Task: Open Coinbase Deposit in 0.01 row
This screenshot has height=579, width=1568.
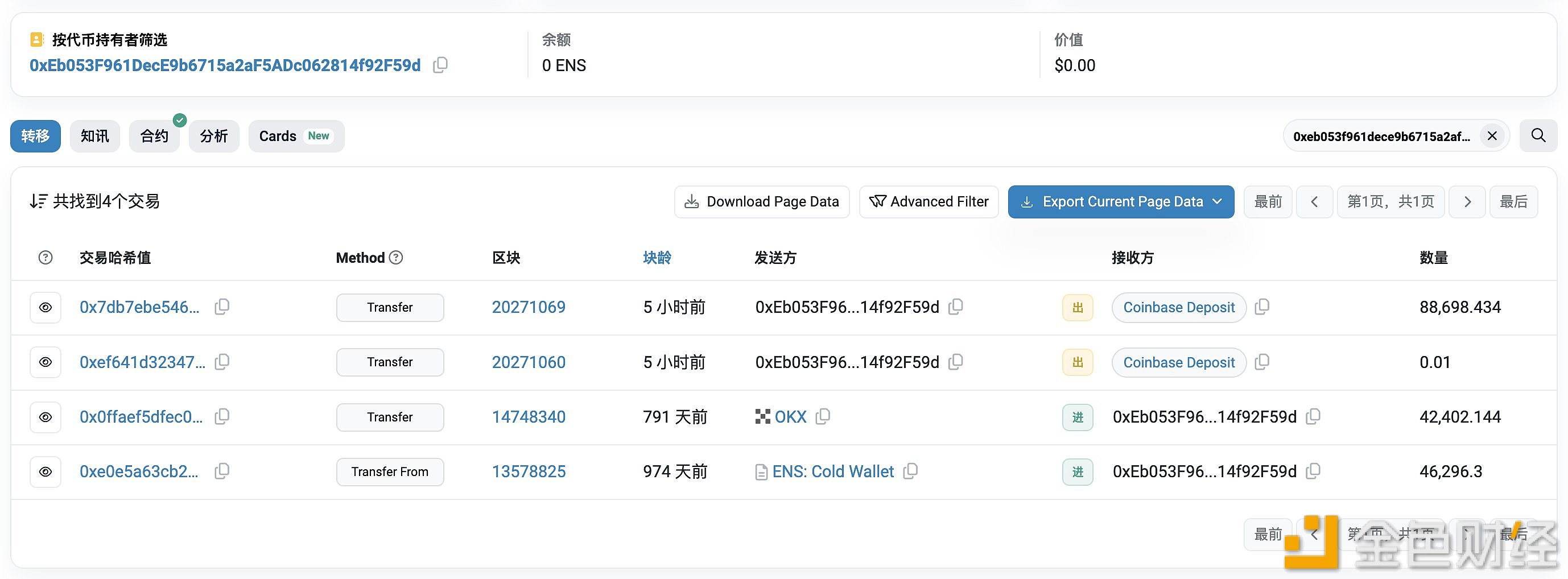Action: [1178, 362]
